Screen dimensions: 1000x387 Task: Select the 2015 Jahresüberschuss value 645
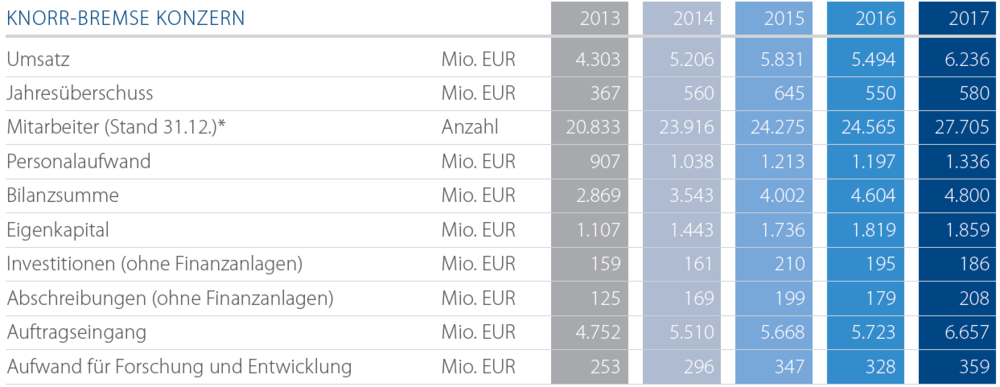(791, 94)
